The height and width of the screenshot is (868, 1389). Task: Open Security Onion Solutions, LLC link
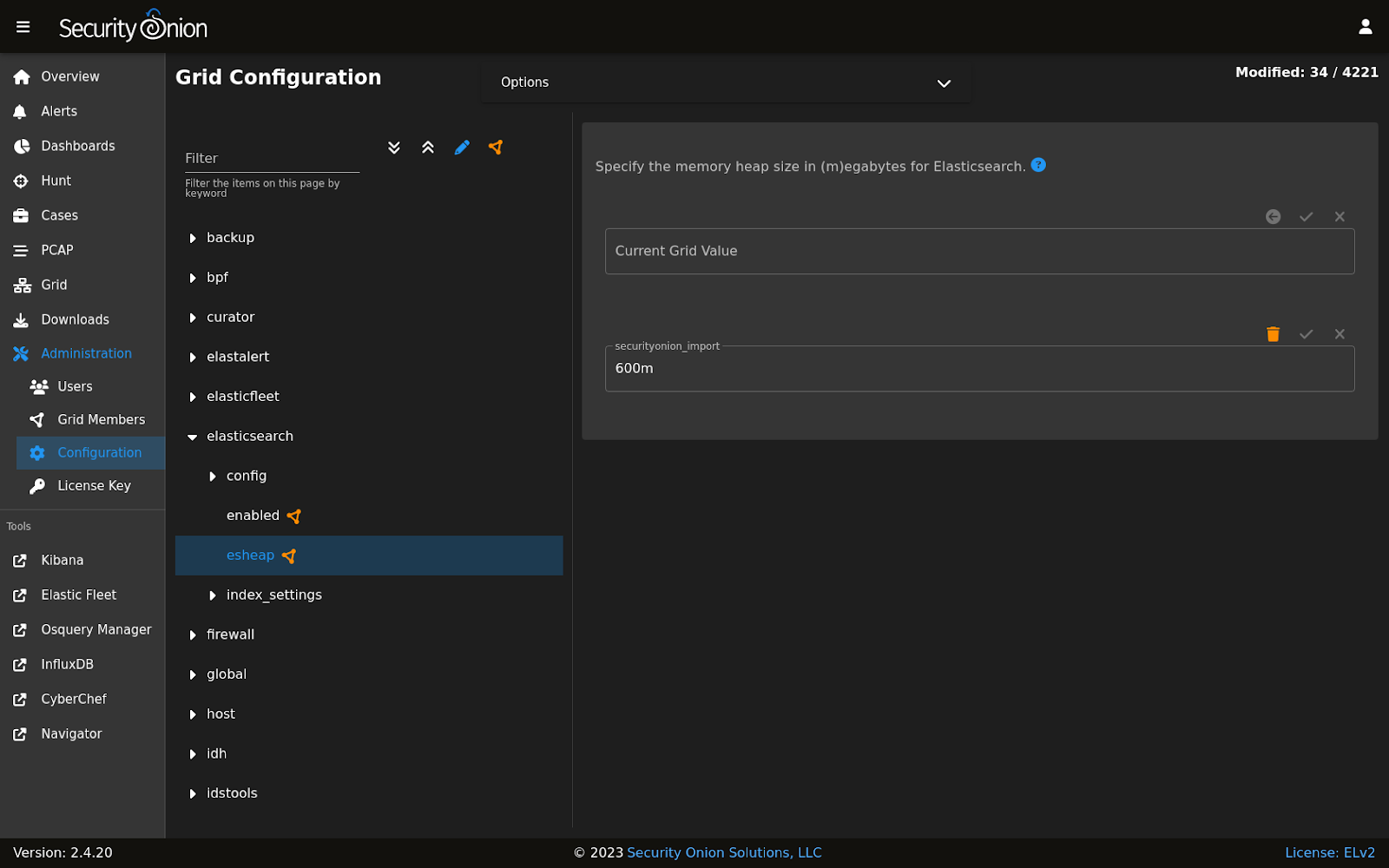click(724, 852)
